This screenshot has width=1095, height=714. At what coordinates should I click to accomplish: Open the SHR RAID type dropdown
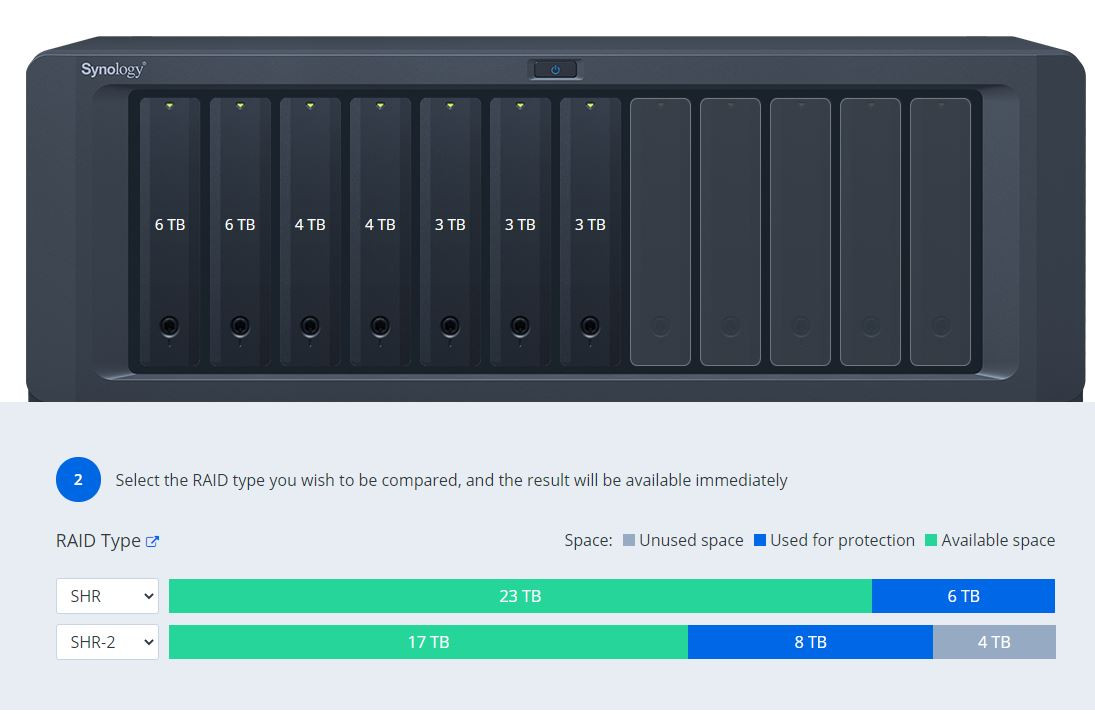[107, 596]
